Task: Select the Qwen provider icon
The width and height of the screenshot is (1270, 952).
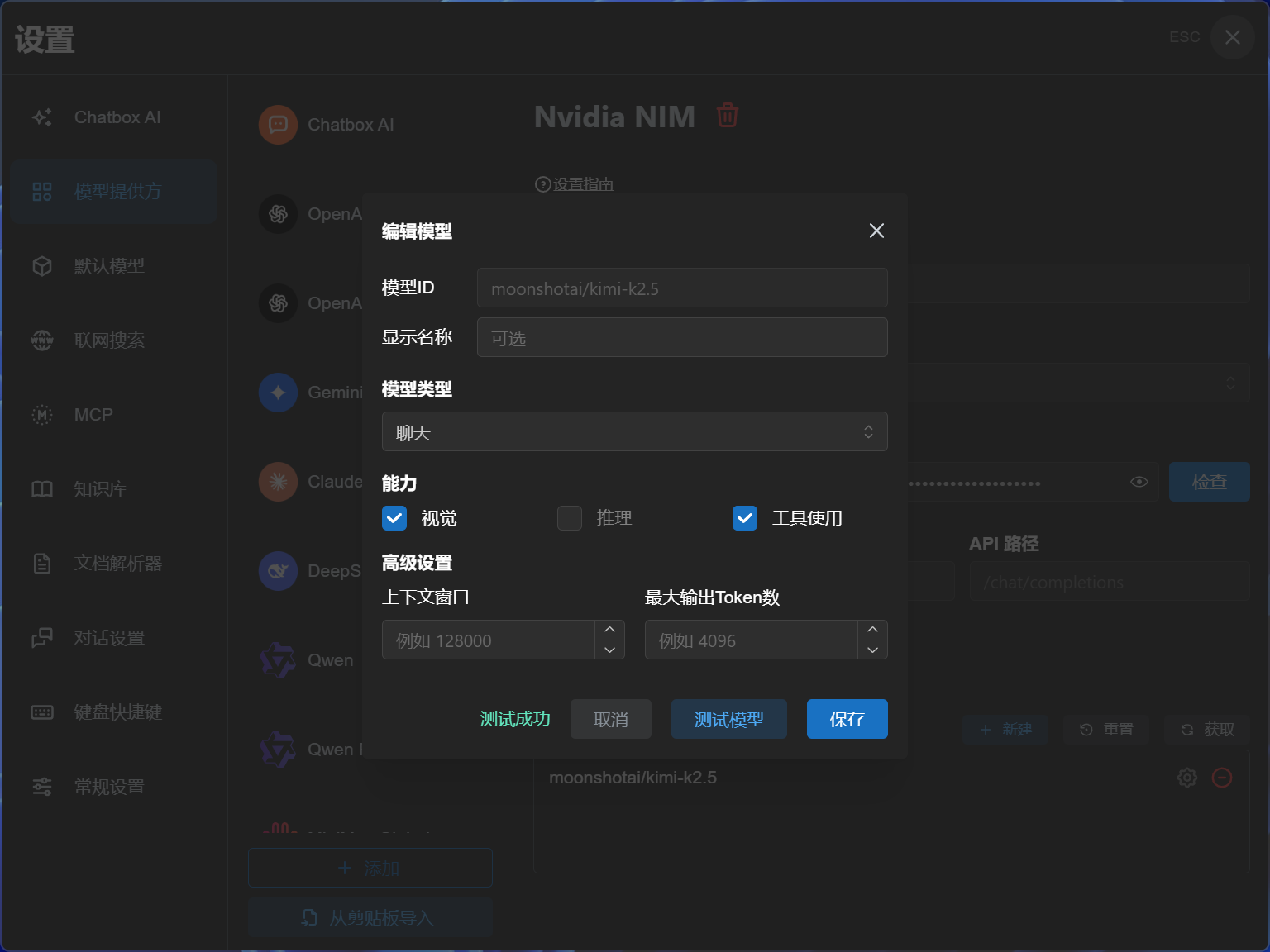Action: click(278, 660)
